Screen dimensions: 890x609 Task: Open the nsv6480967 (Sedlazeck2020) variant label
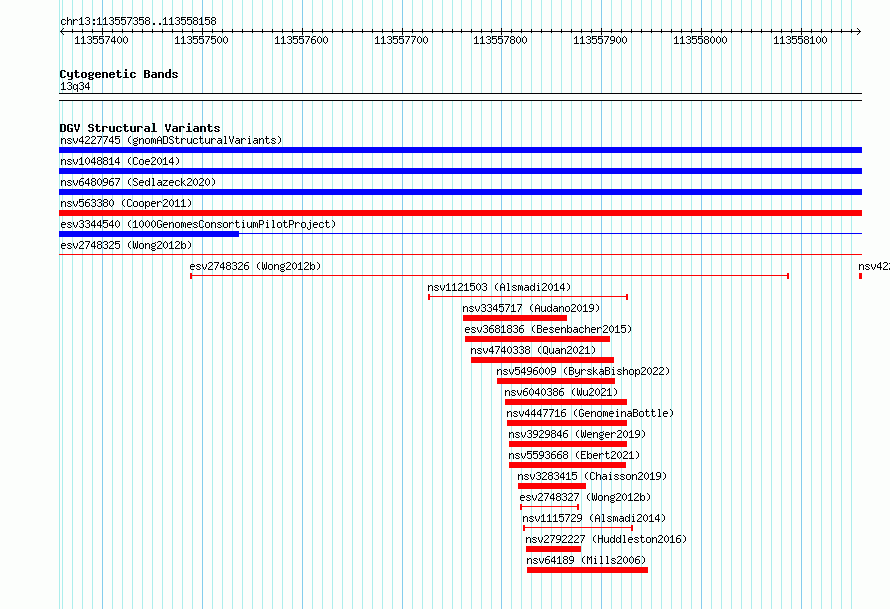click(138, 182)
